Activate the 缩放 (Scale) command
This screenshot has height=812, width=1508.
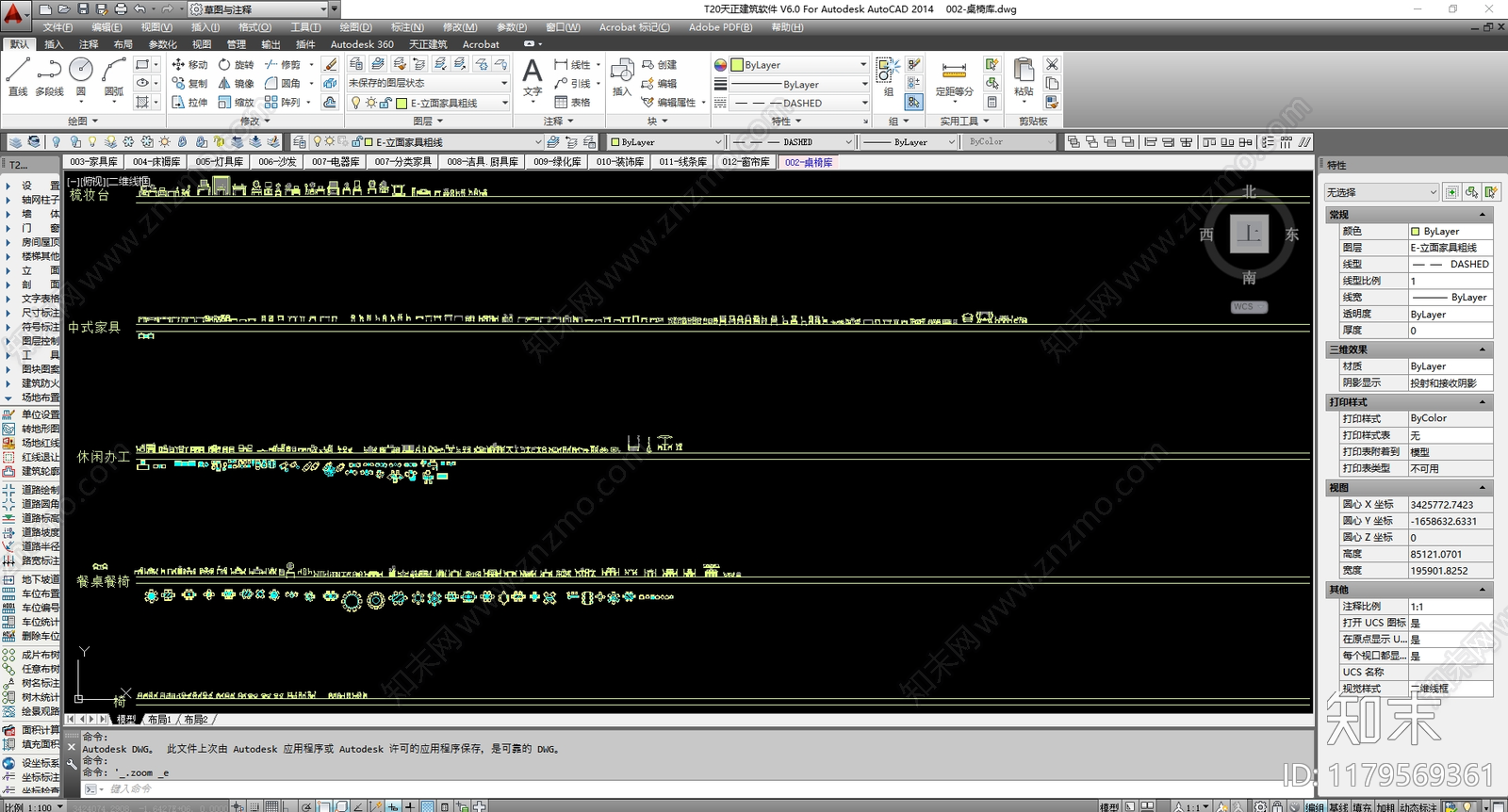(x=236, y=102)
